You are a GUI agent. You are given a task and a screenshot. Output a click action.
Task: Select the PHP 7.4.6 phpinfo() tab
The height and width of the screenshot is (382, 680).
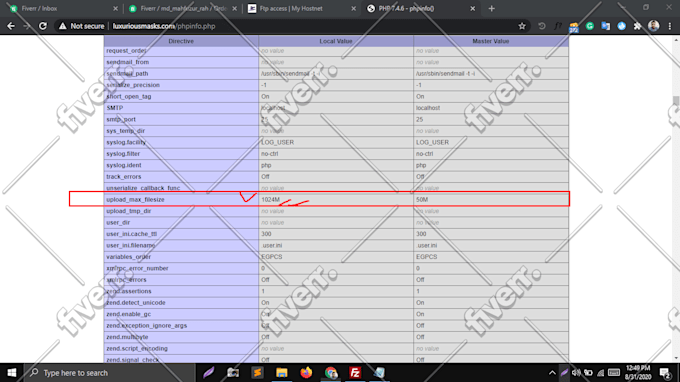pyautogui.click(x=421, y=8)
